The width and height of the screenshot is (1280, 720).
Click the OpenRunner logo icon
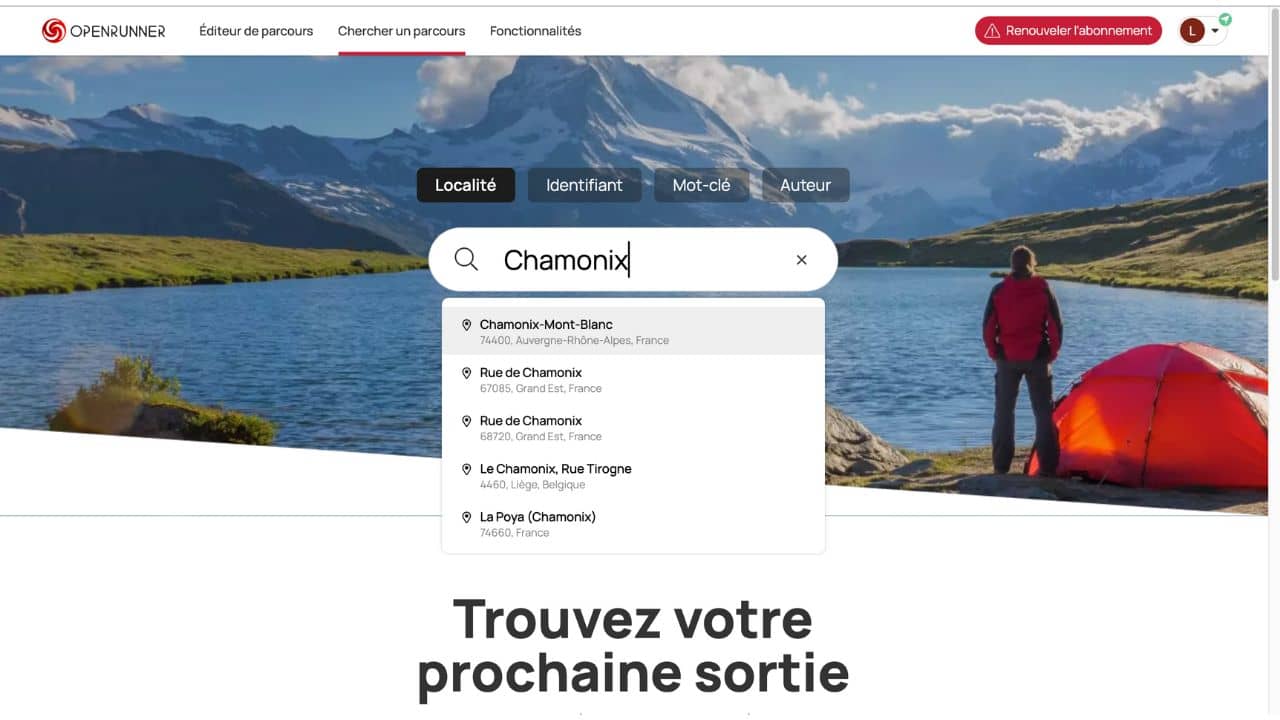pos(53,31)
